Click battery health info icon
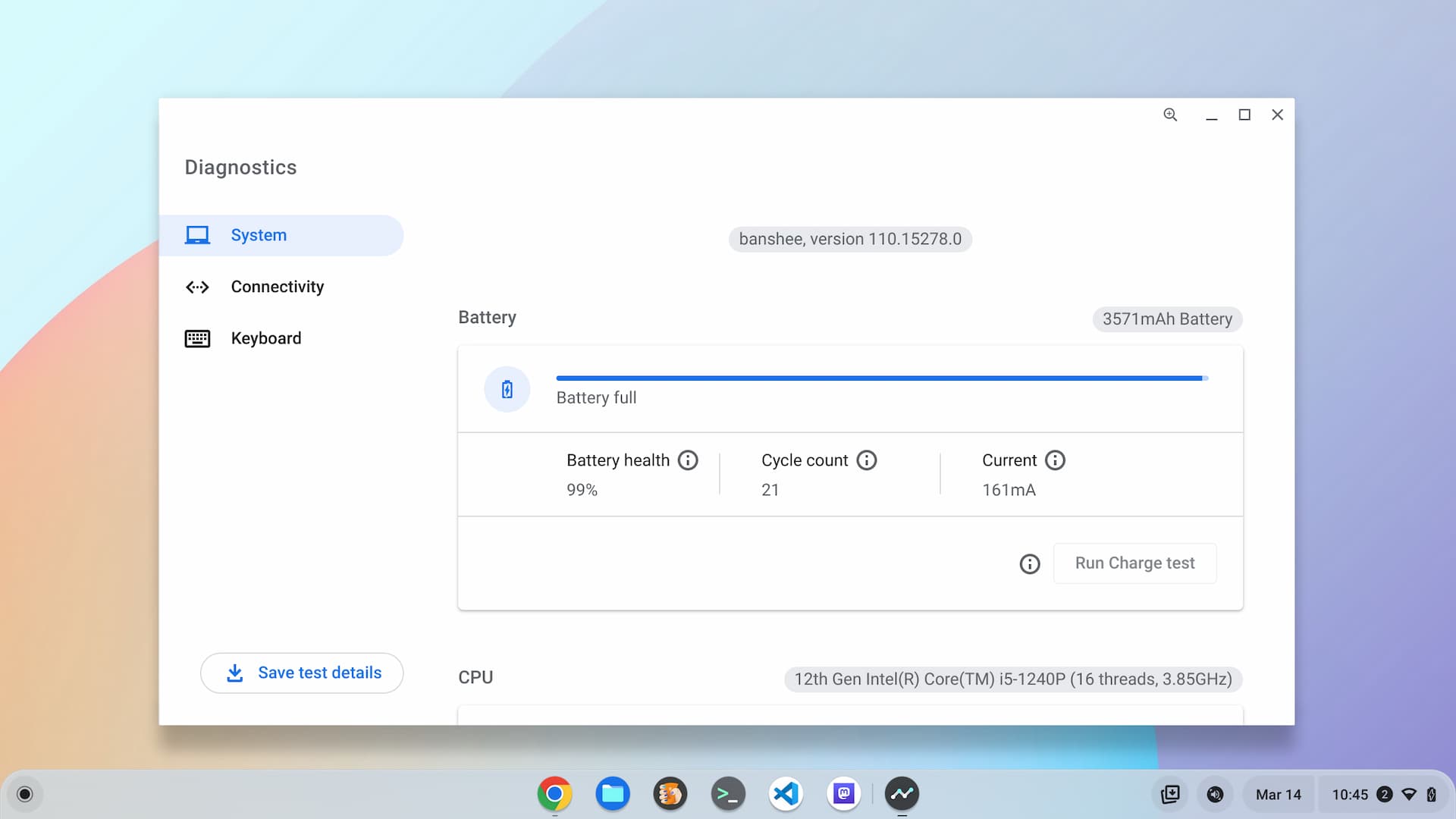The width and height of the screenshot is (1456, 819). tap(688, 460)
